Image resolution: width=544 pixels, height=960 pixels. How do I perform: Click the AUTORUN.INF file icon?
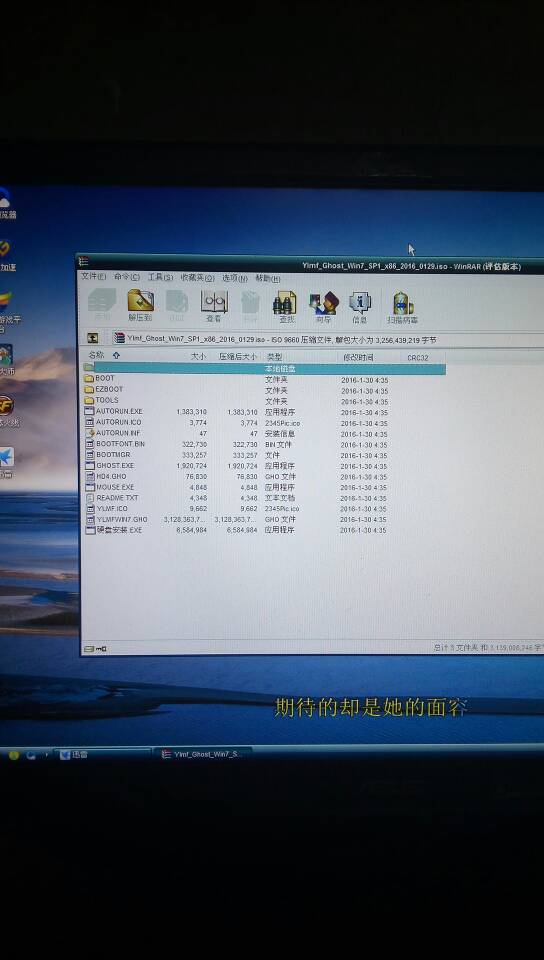[x=89, y=433]
